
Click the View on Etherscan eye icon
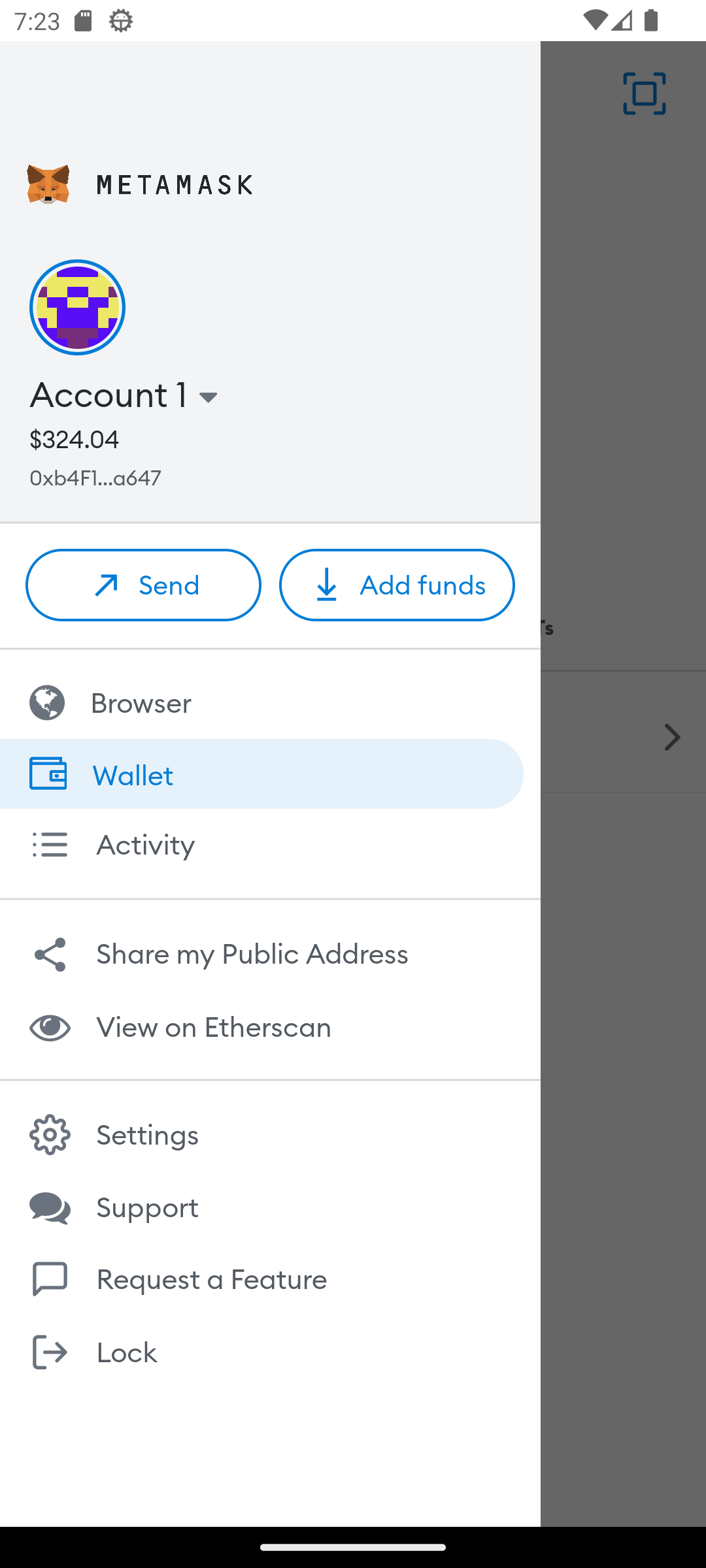pos(50,1028)
